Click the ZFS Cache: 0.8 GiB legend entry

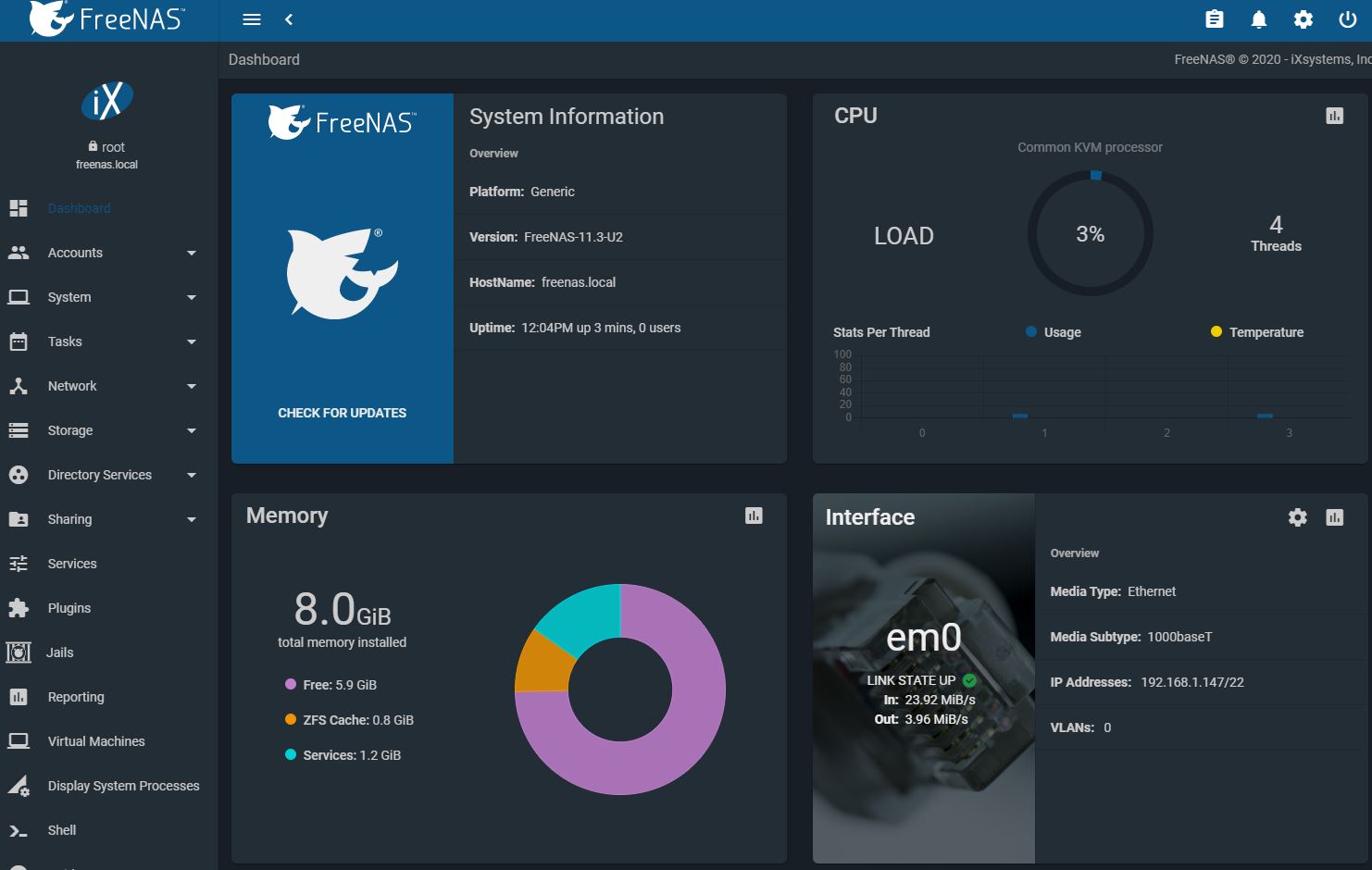349,720
